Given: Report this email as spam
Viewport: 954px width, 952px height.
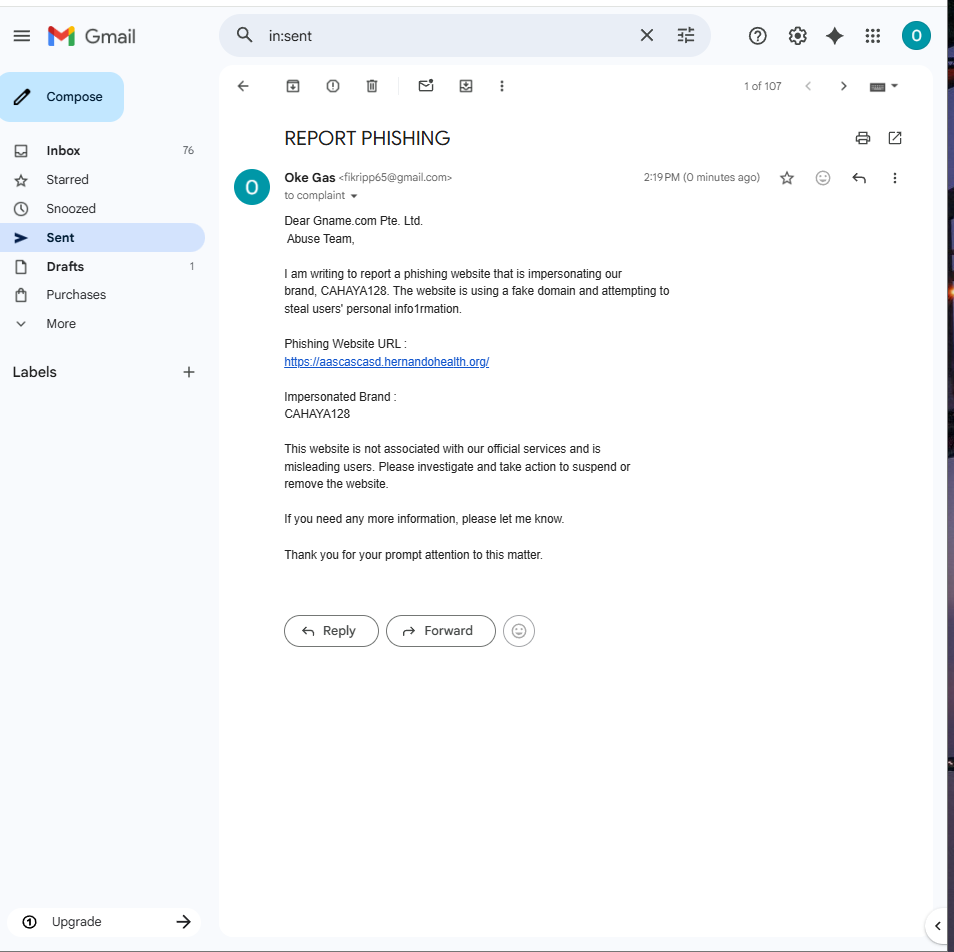Looking at the screenshot, I should click(333, 86).
